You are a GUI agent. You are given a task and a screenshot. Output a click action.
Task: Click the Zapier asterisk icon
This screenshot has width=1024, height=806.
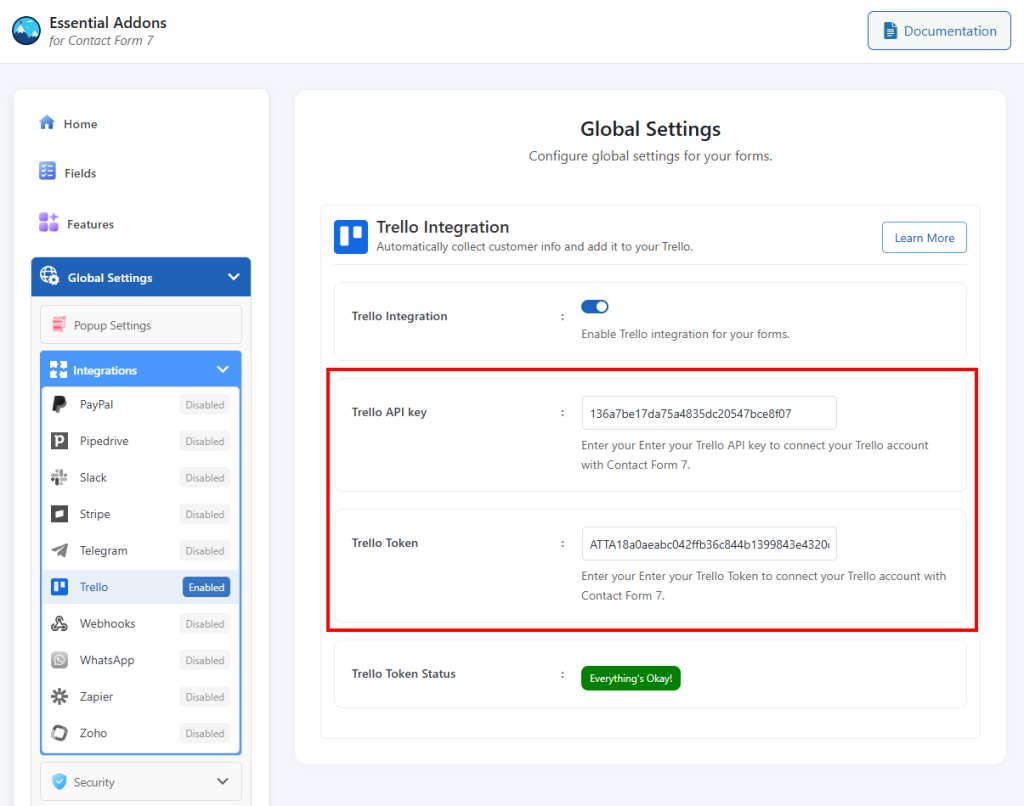(x=59, y=696)
